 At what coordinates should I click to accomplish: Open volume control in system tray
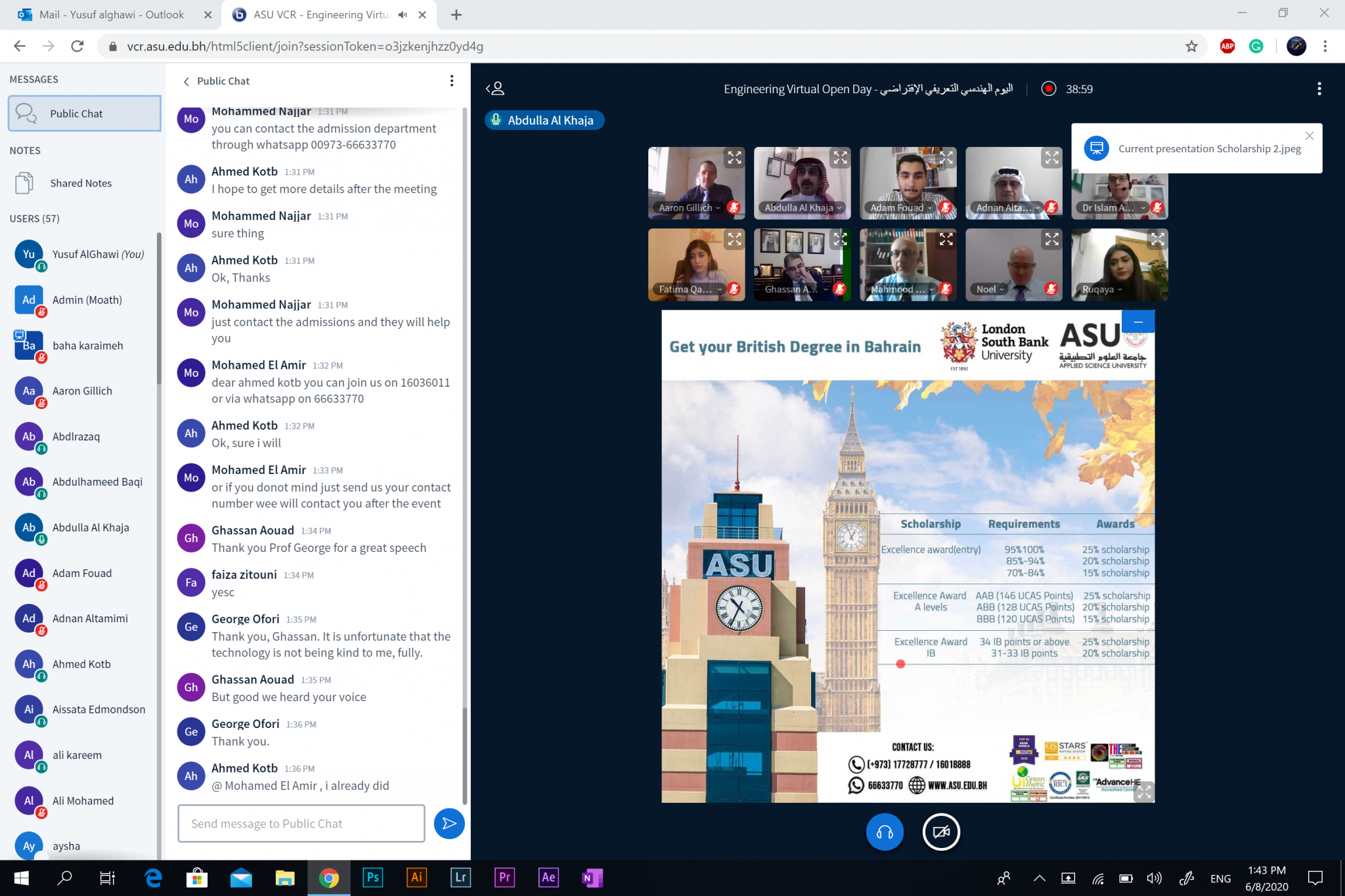[x=1154, y=878]
